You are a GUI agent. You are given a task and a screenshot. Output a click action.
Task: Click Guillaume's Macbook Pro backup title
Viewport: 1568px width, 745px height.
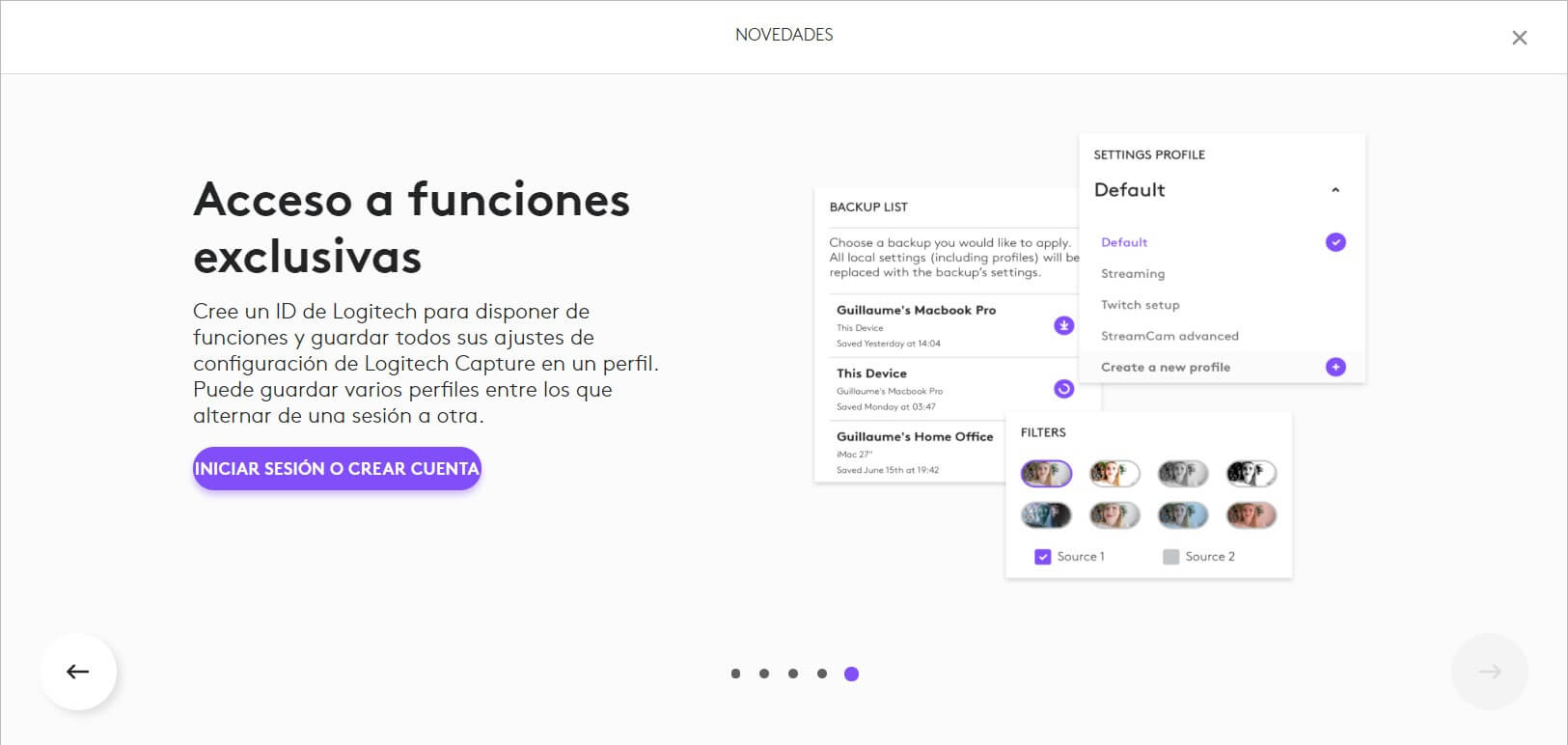(x=916, y=311)
